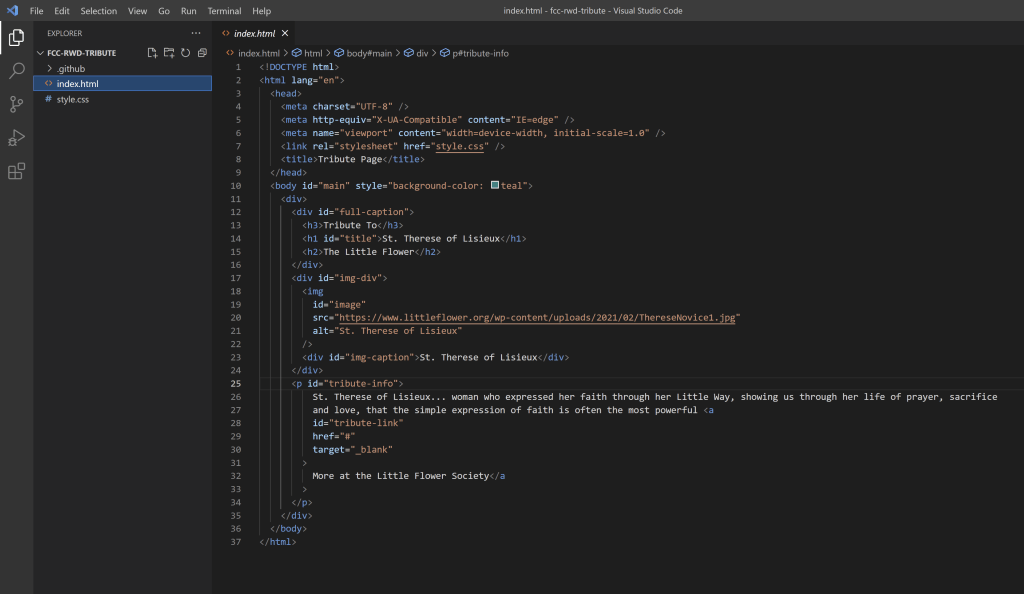The height and width of the screenshot is (594, 1024).
Task: Open the Search view in activity bar
Action: (x=16, y=71)
